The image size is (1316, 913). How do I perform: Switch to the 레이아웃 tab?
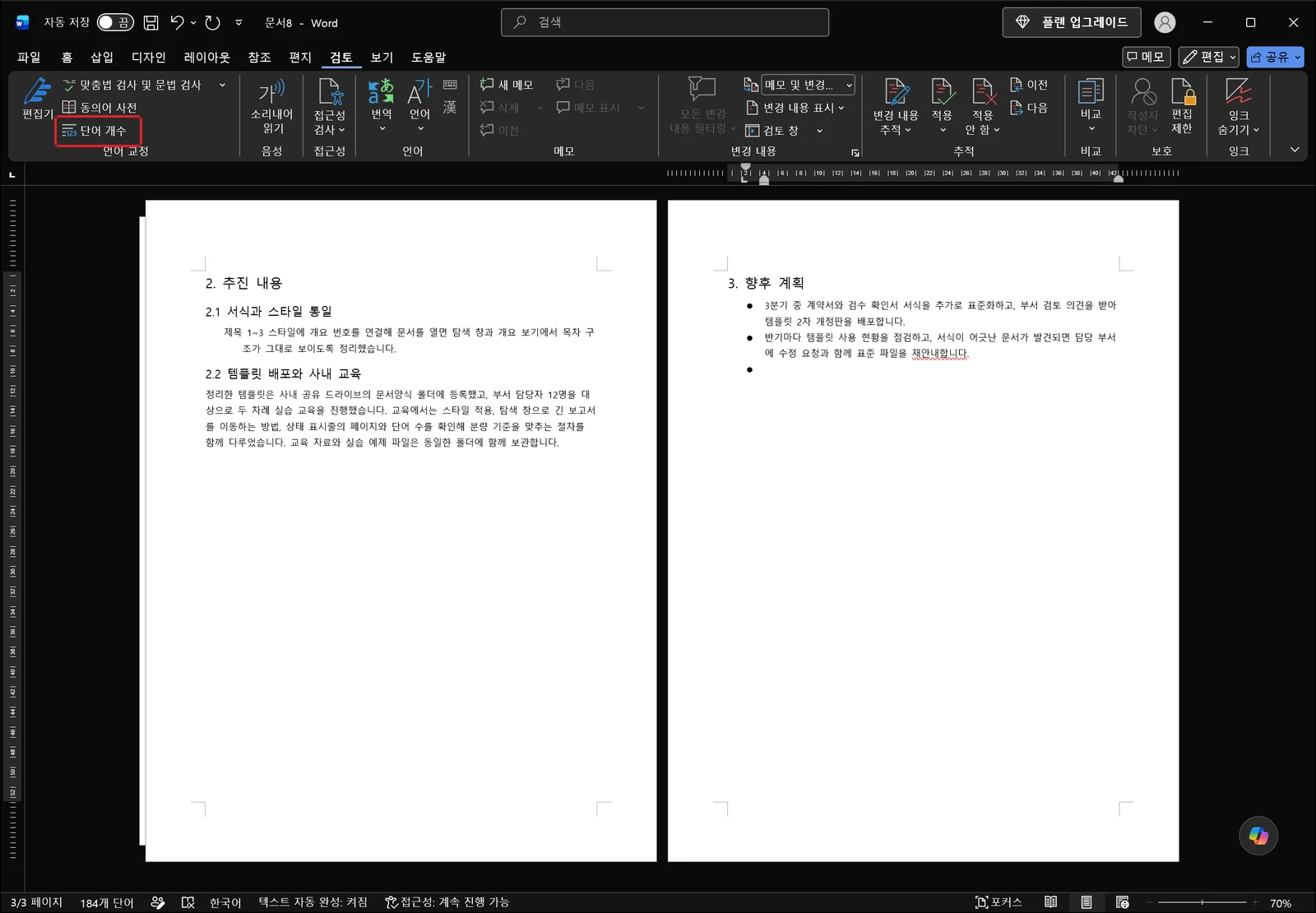207,57
